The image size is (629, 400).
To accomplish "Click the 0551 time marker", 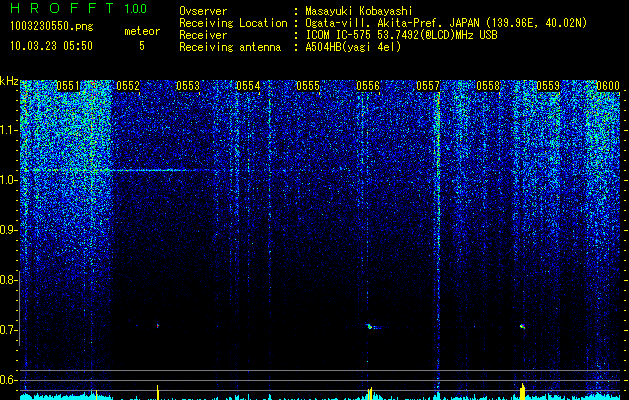I will pyautogui.click(x=68, y=86).
